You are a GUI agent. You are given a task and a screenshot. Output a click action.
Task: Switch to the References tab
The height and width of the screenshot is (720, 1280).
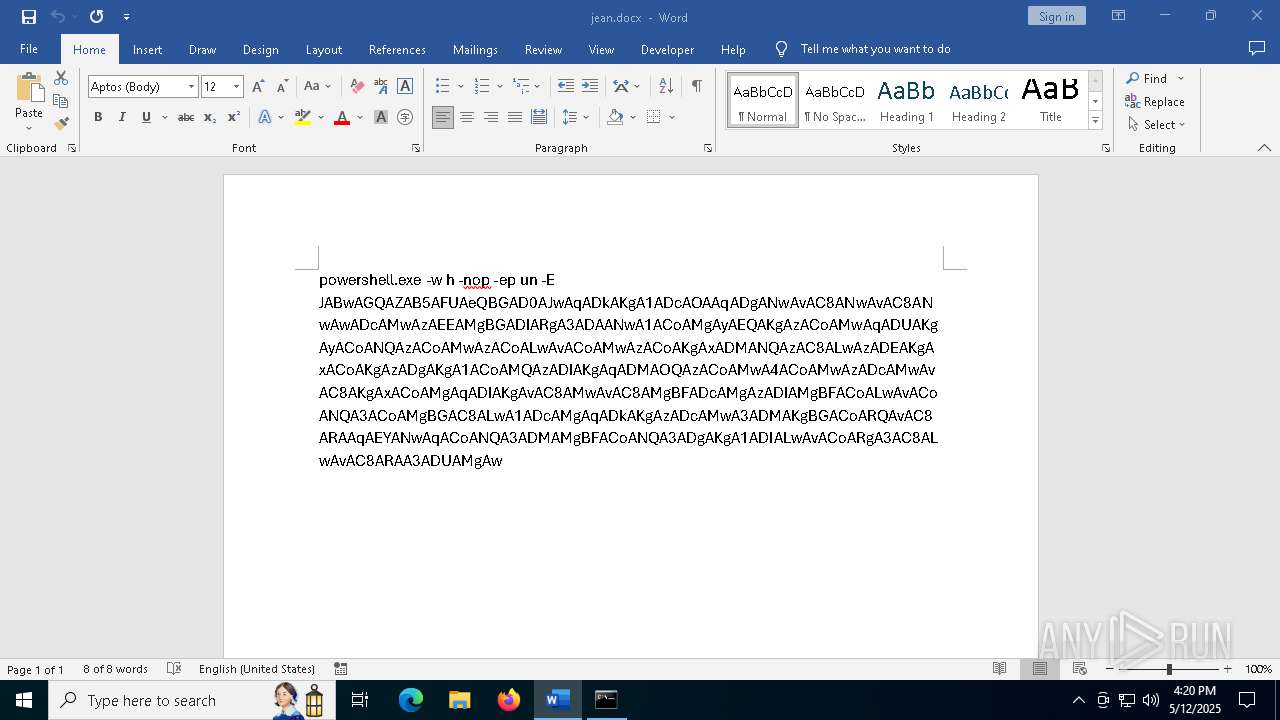[397, 49]
